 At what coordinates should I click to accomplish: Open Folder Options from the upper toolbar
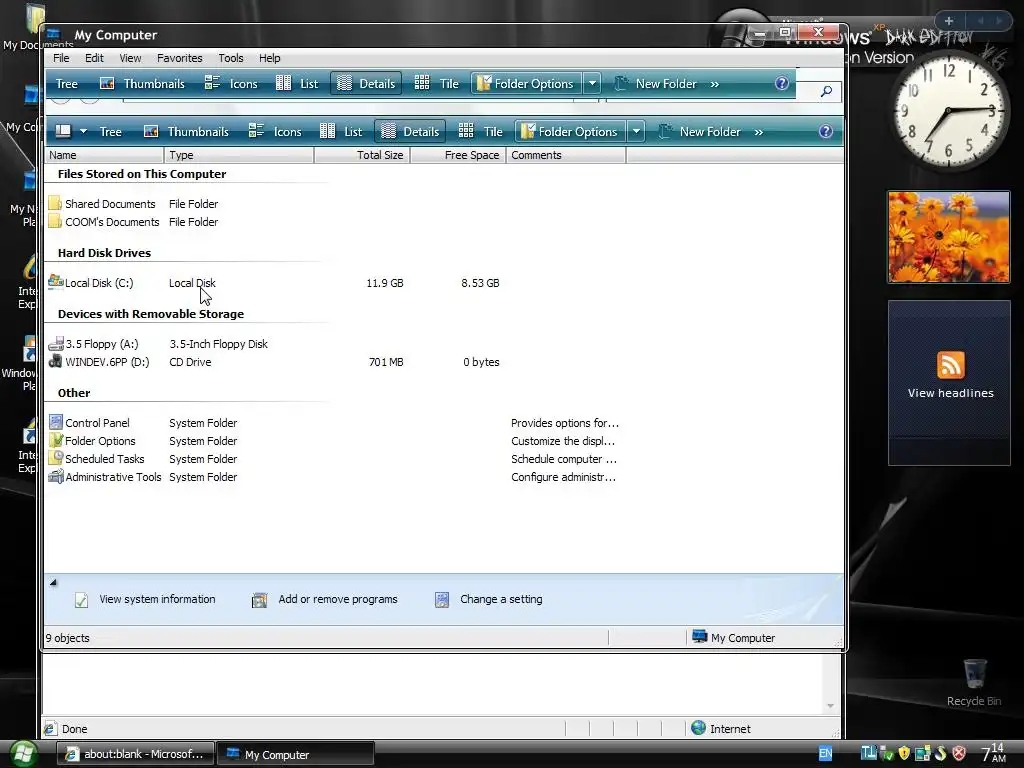[526, 84]
